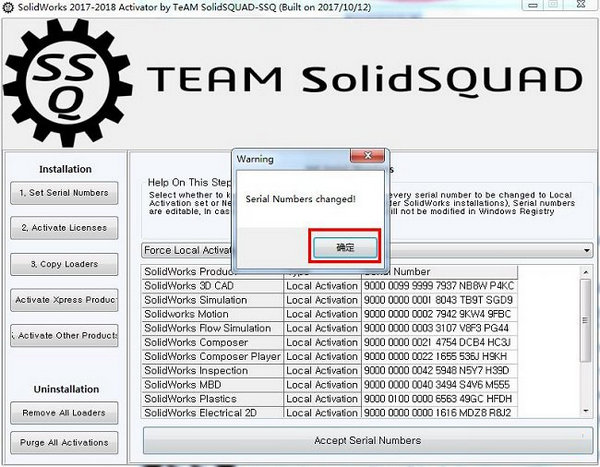Viewport: 600px width, 467px height.
Task: Edit the serial number for SolidWorks Simulation
Action: tap(439, 300)
